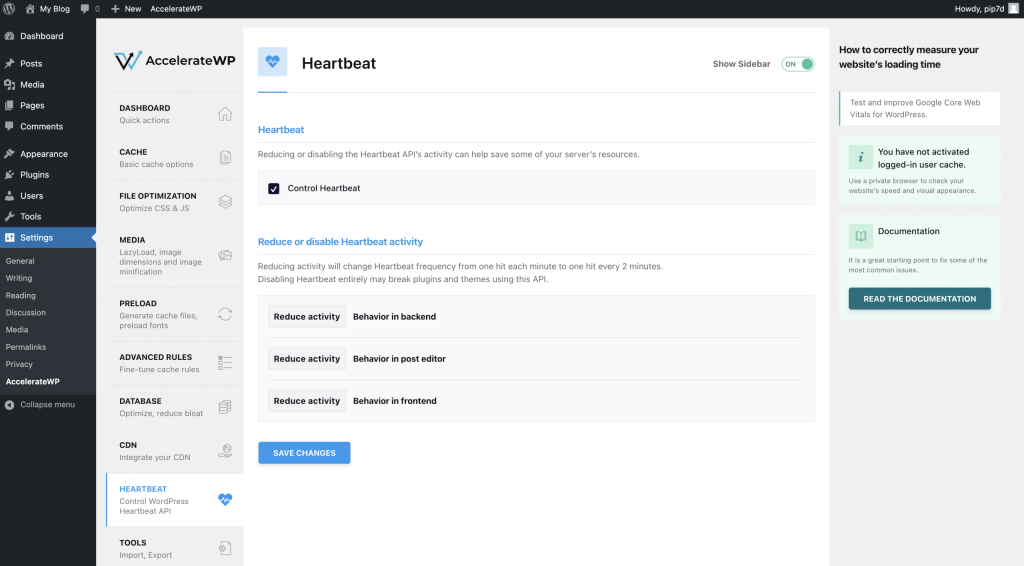The height and width of the screenshot is (566, 1024).
Task: Click the Cache document icon
Action: 225,157
